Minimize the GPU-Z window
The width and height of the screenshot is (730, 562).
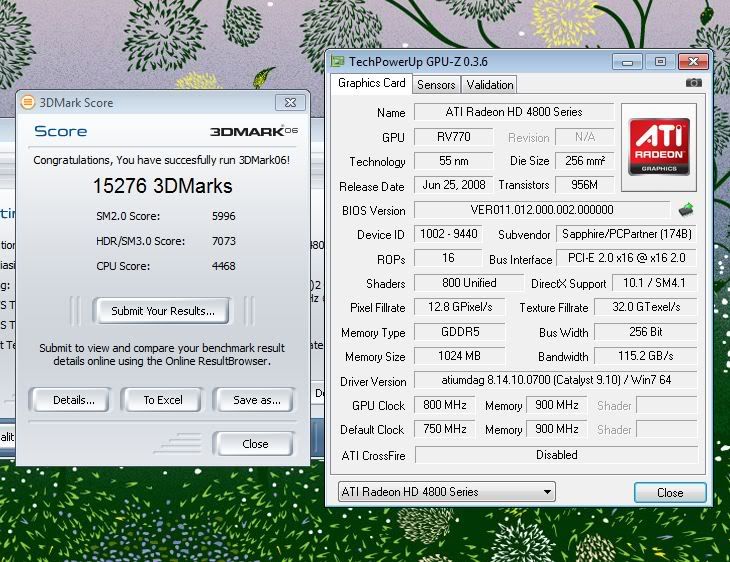(627, 62)
